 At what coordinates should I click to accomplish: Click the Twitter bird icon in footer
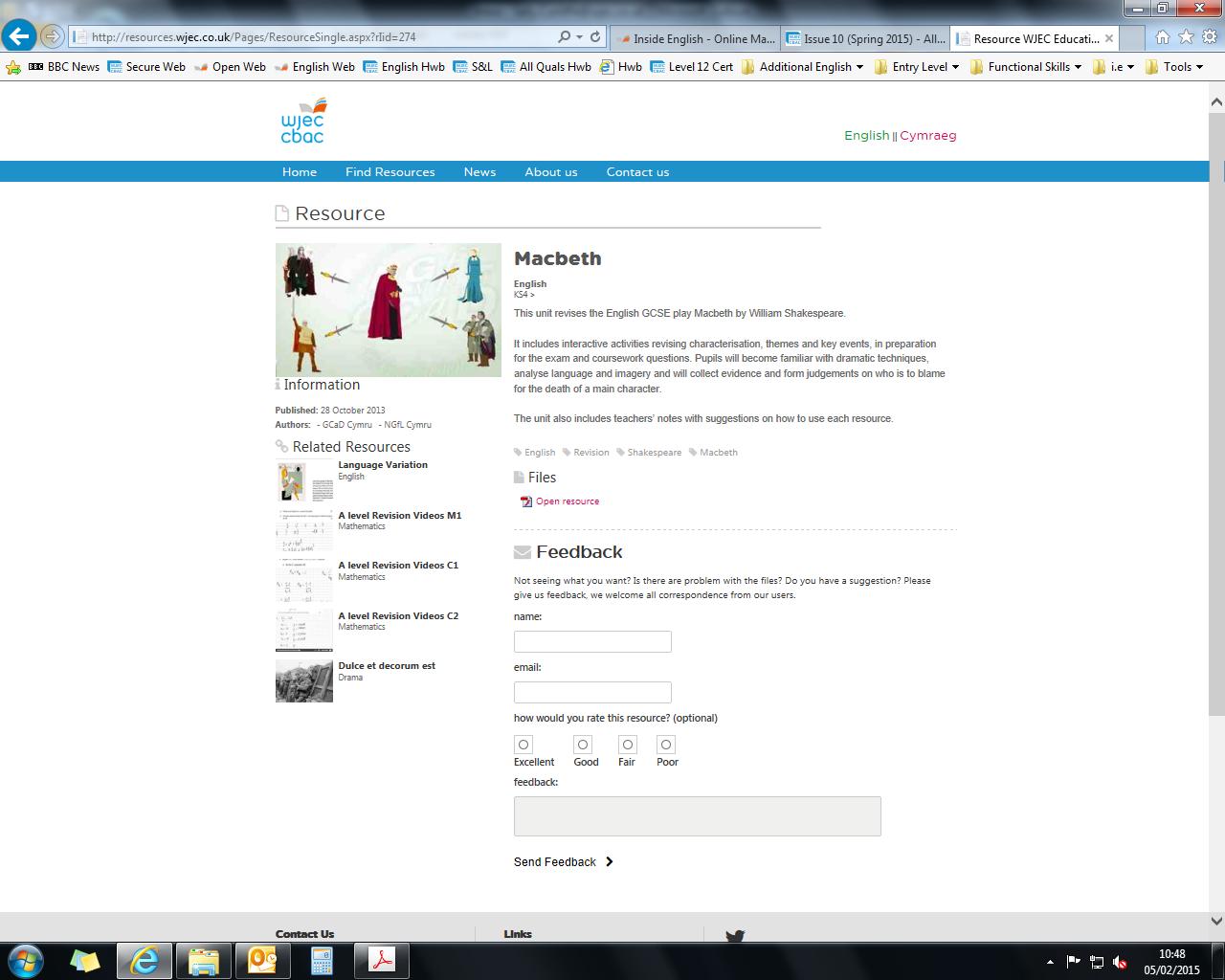click(x=735, y=936)
